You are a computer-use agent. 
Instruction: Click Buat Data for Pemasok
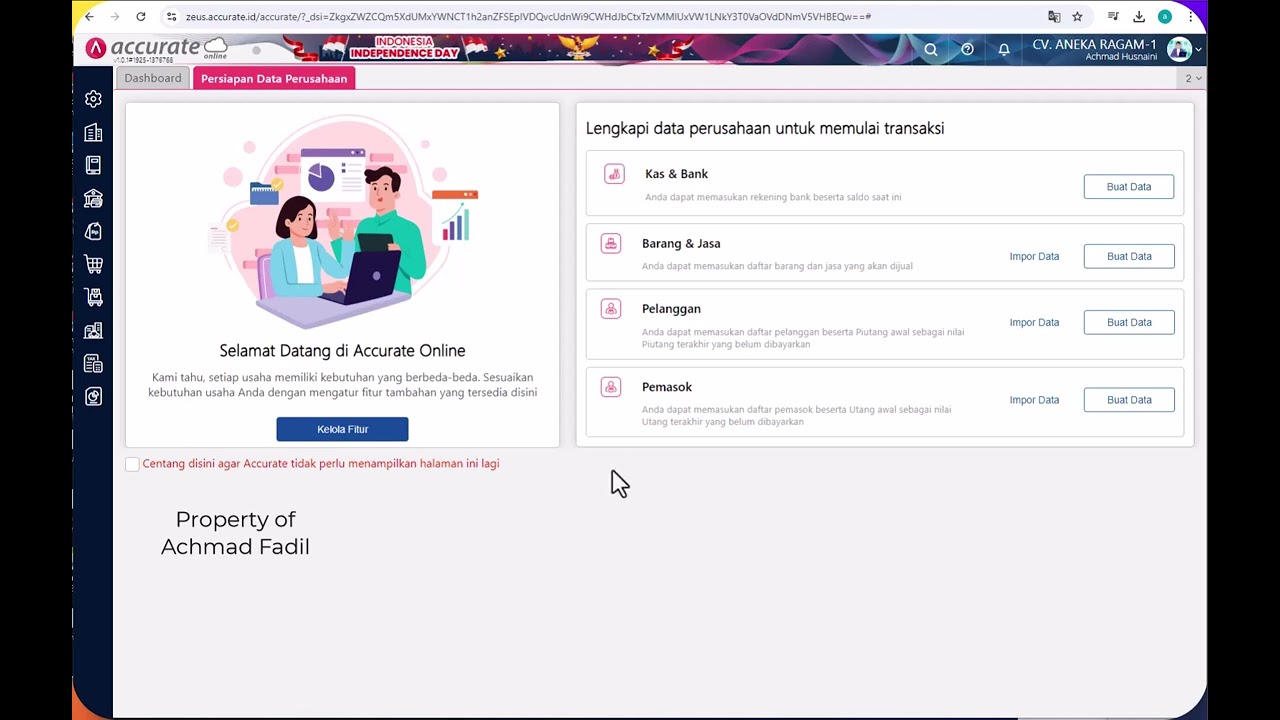(1129, 400)
